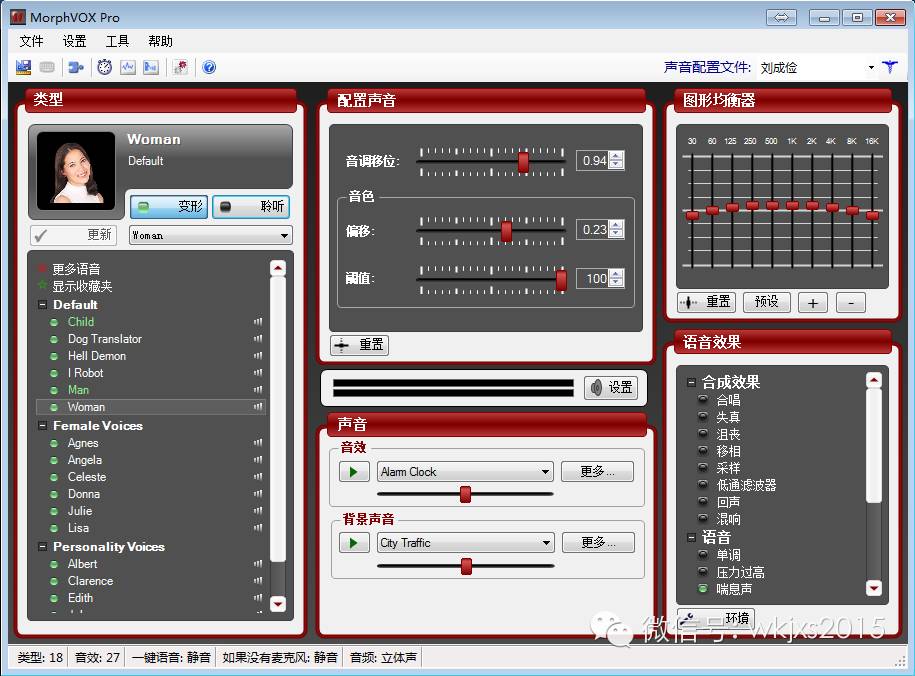This screenshot has width=915, height=676.
Task: Click the Woman voice portrait thumbnail
Action: coord(76,170)
